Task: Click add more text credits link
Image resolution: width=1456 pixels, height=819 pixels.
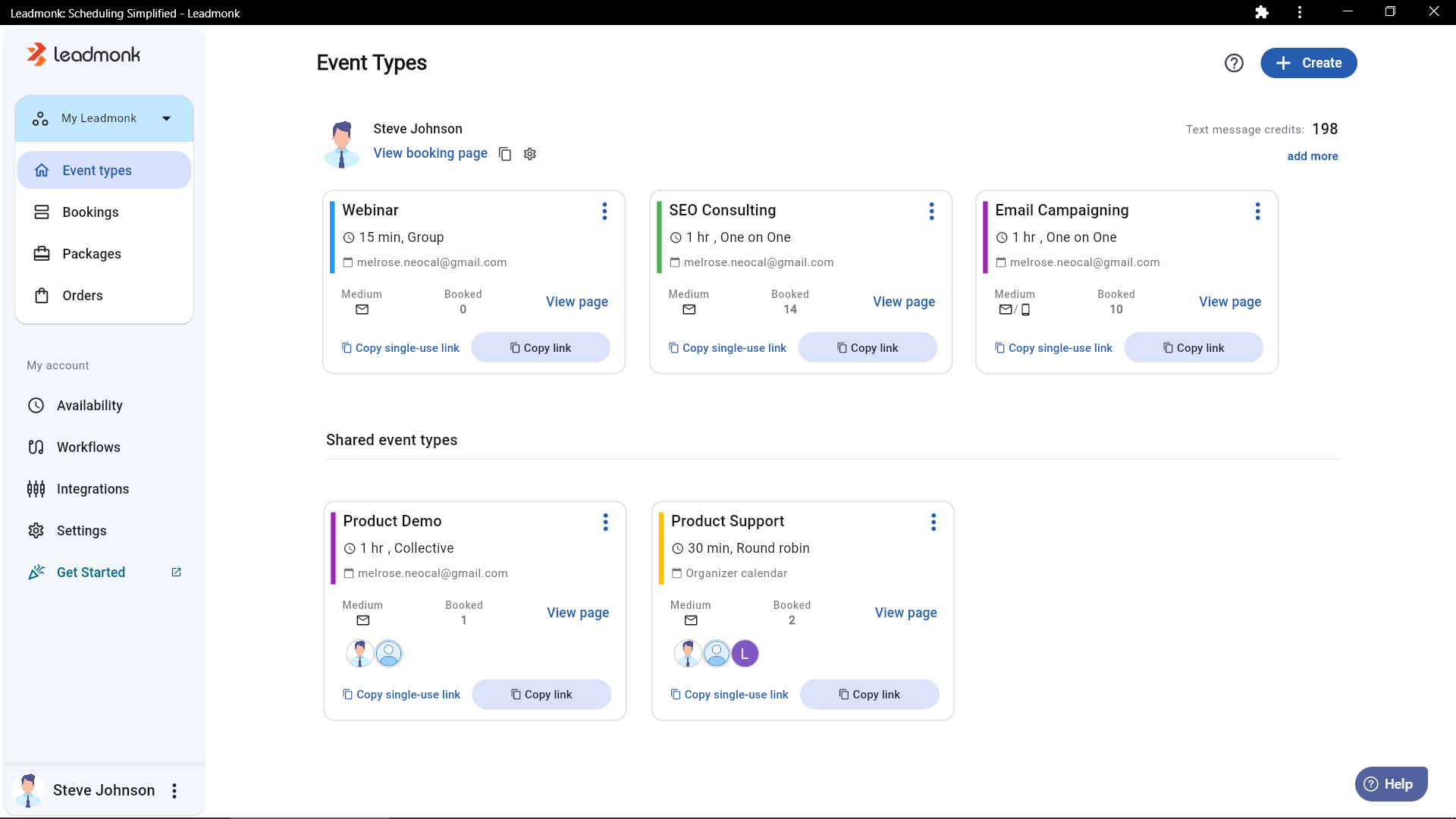Action: [x=1312, y=156]
